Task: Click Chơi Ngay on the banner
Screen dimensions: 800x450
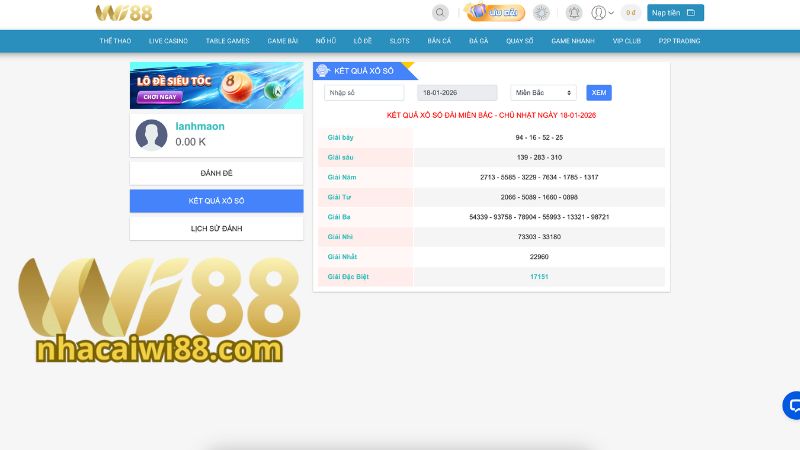Action: click(x=160, y=97)
